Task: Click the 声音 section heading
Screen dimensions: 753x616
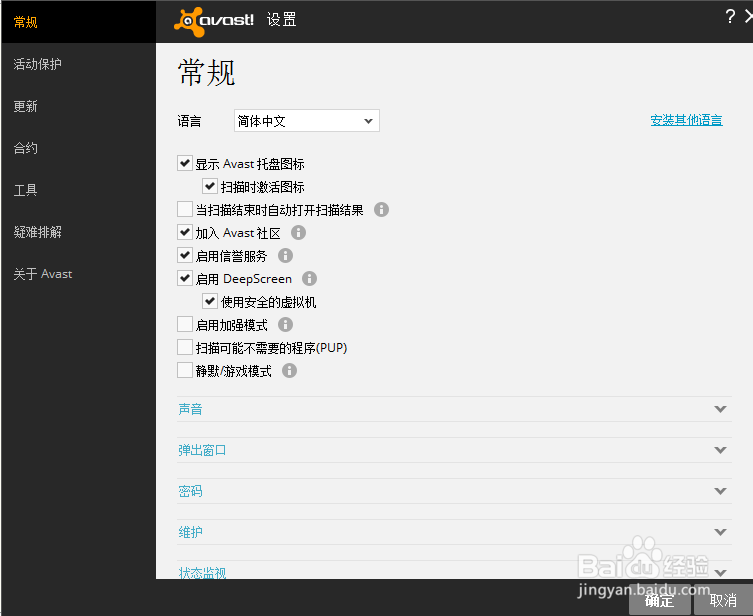Action: pos(190,409)
